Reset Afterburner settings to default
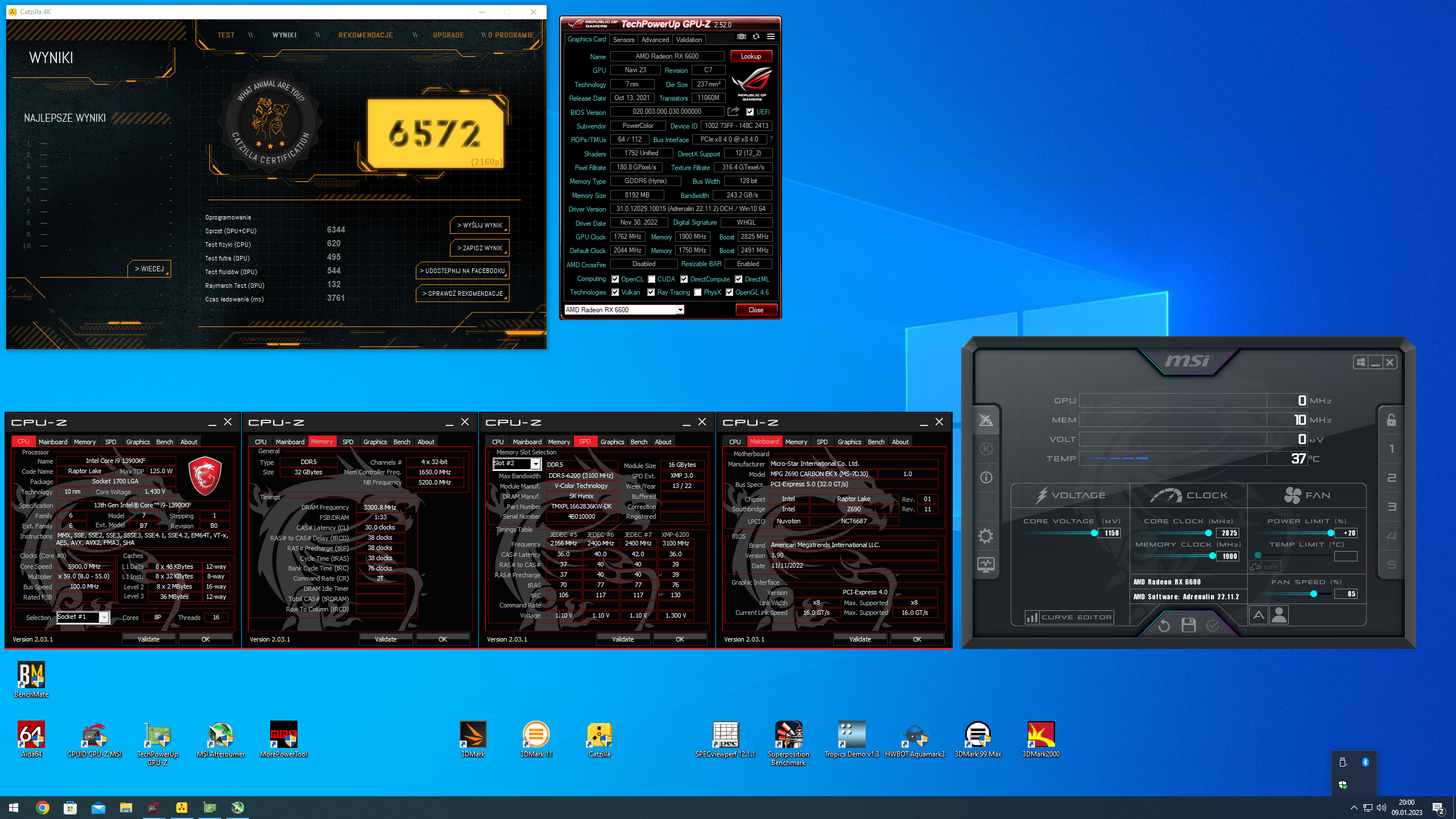Screen dimensions: 1456x819 [x=1164, y=626]
